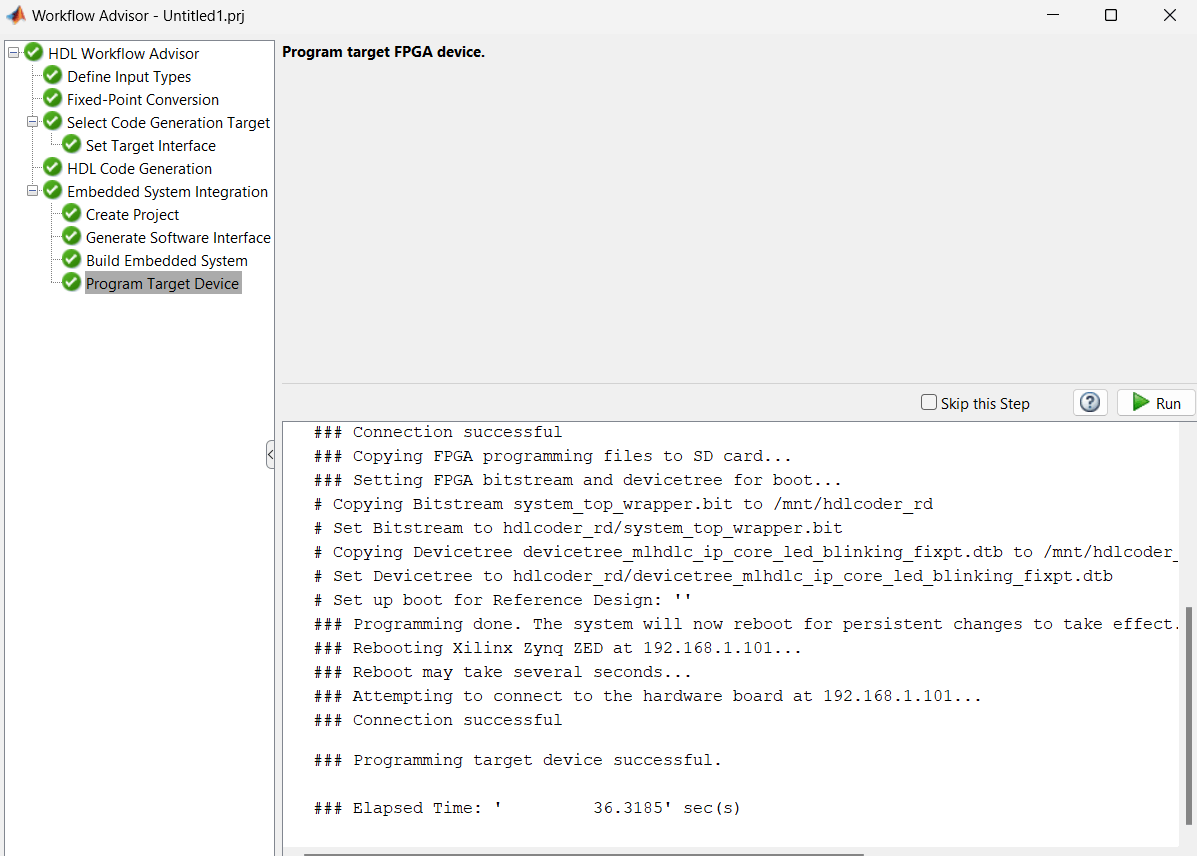The image size is (1197, 856).
Task: Click green checkmark icon beside Set Target Interface
Action: (x=71, y=145)
